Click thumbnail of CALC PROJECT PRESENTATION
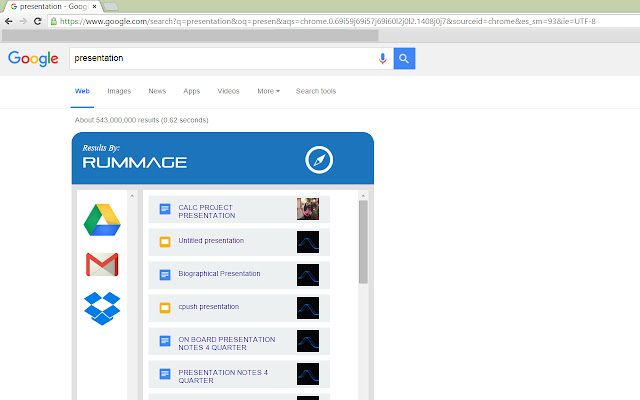The image size is (640, 400). tap(308, 209)
